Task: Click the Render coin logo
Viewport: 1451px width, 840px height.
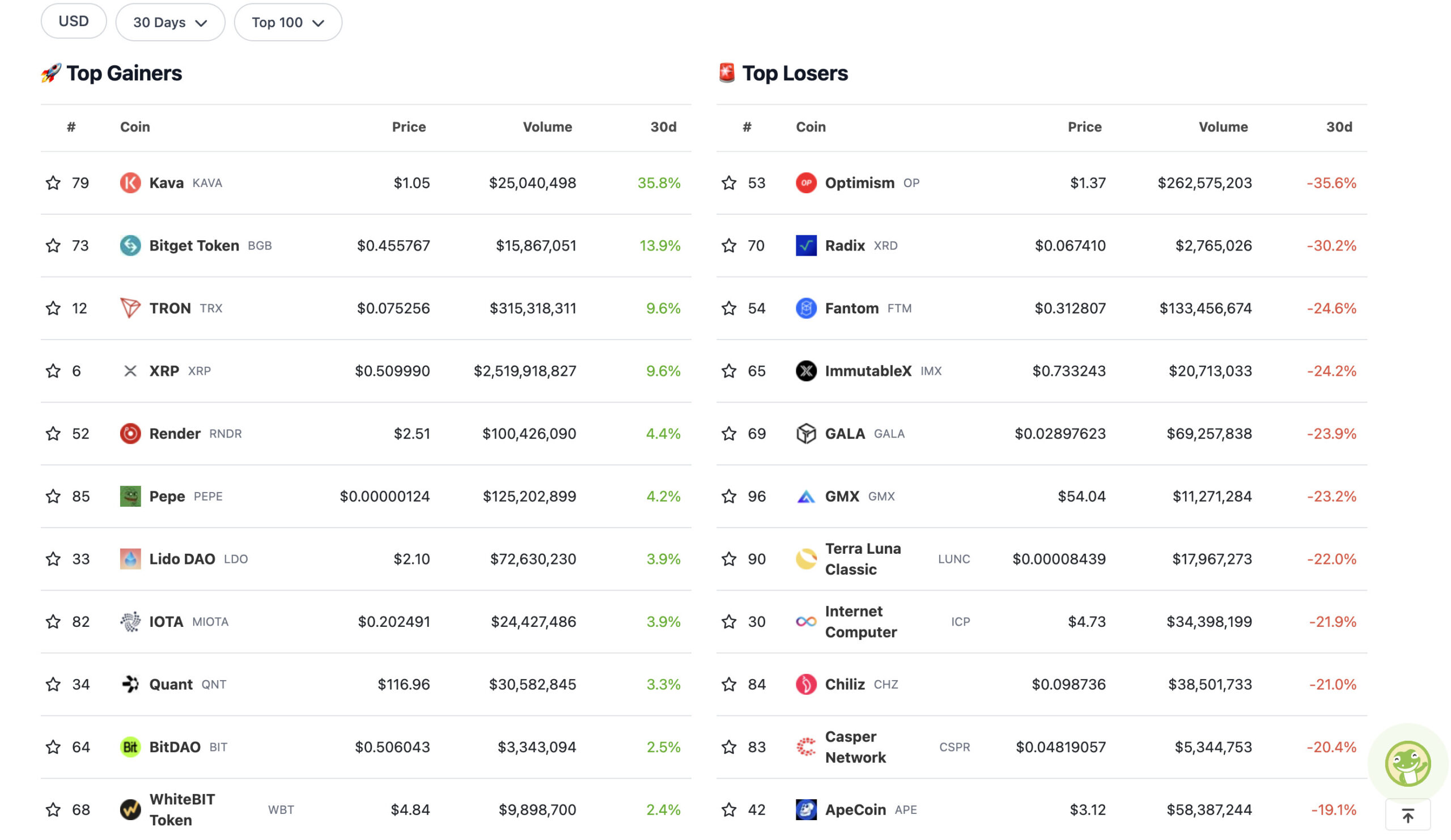Action: click(130, 434)
